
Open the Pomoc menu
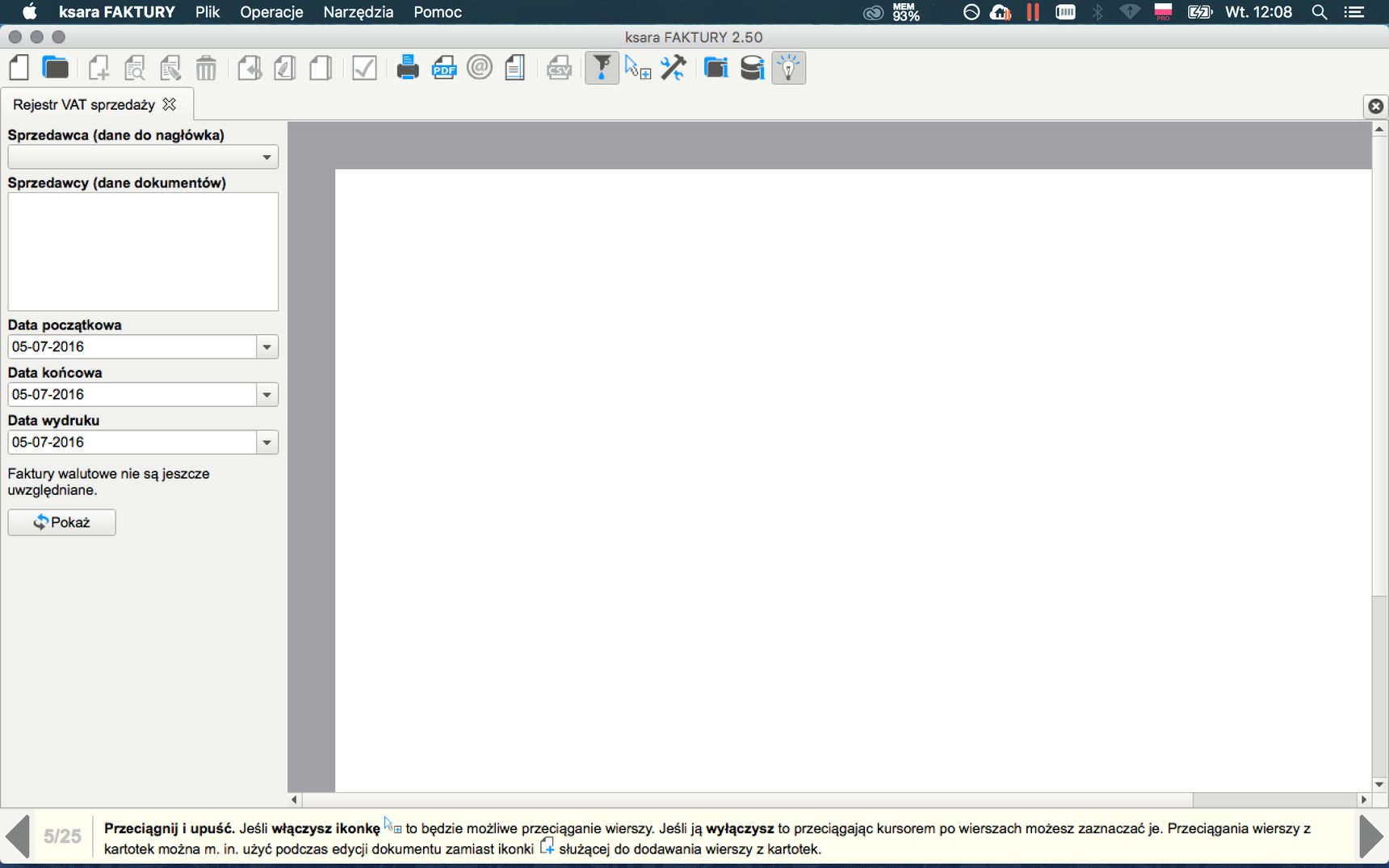(x=437, y=12)
